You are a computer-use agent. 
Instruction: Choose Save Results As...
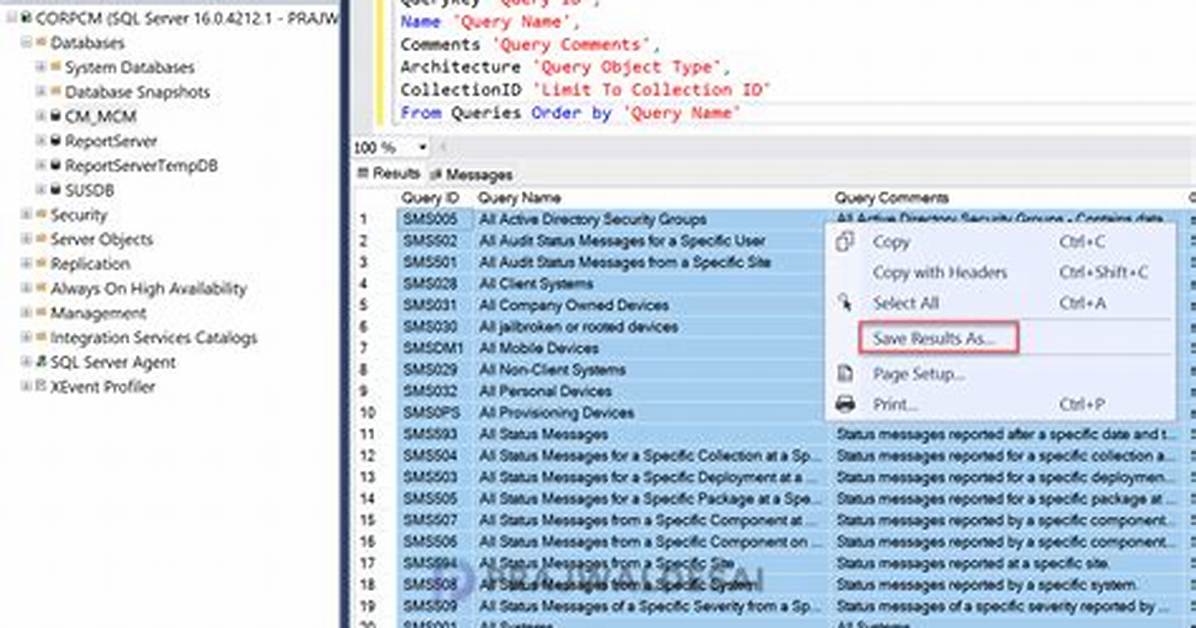click(x=938, y=338)
